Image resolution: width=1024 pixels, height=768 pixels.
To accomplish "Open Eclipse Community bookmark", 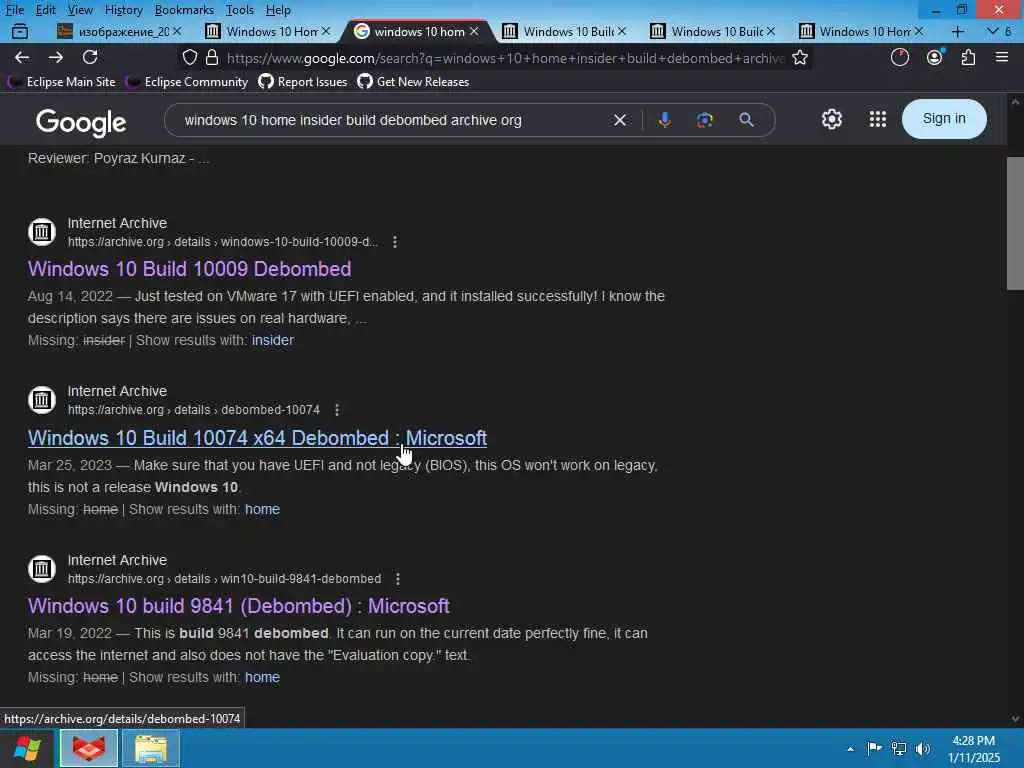I will click(x=187, y=82).
